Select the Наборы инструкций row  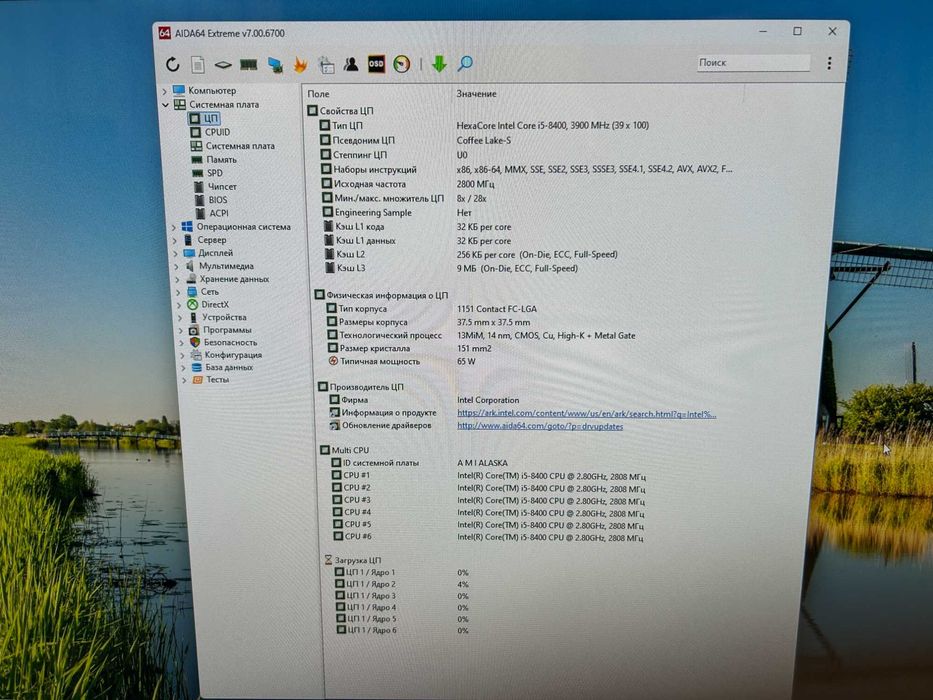coord(527,170)
